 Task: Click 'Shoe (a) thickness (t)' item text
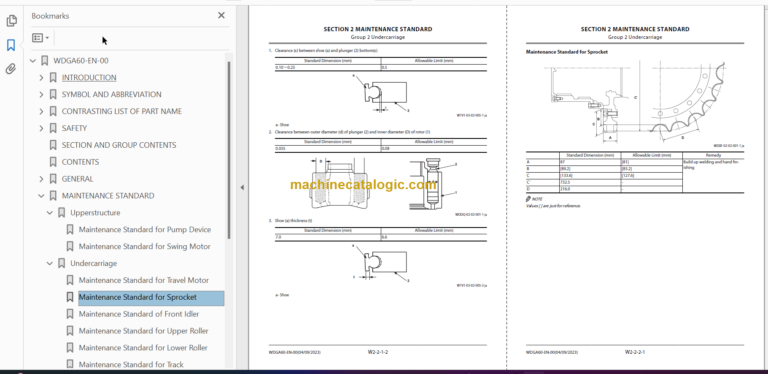292,221
